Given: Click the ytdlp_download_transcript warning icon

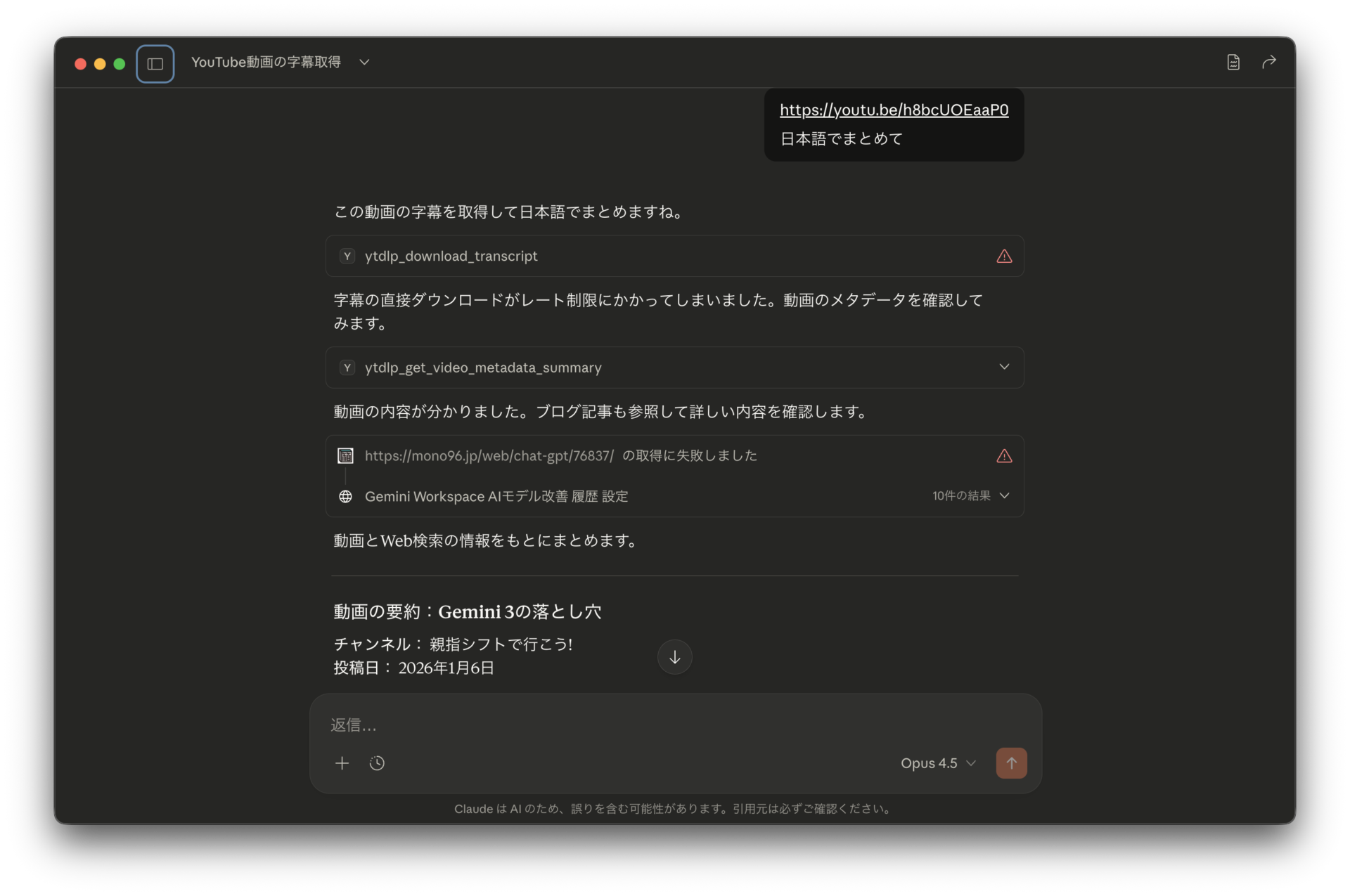Looking at the screenshot, I should (x=1004, y=257).
